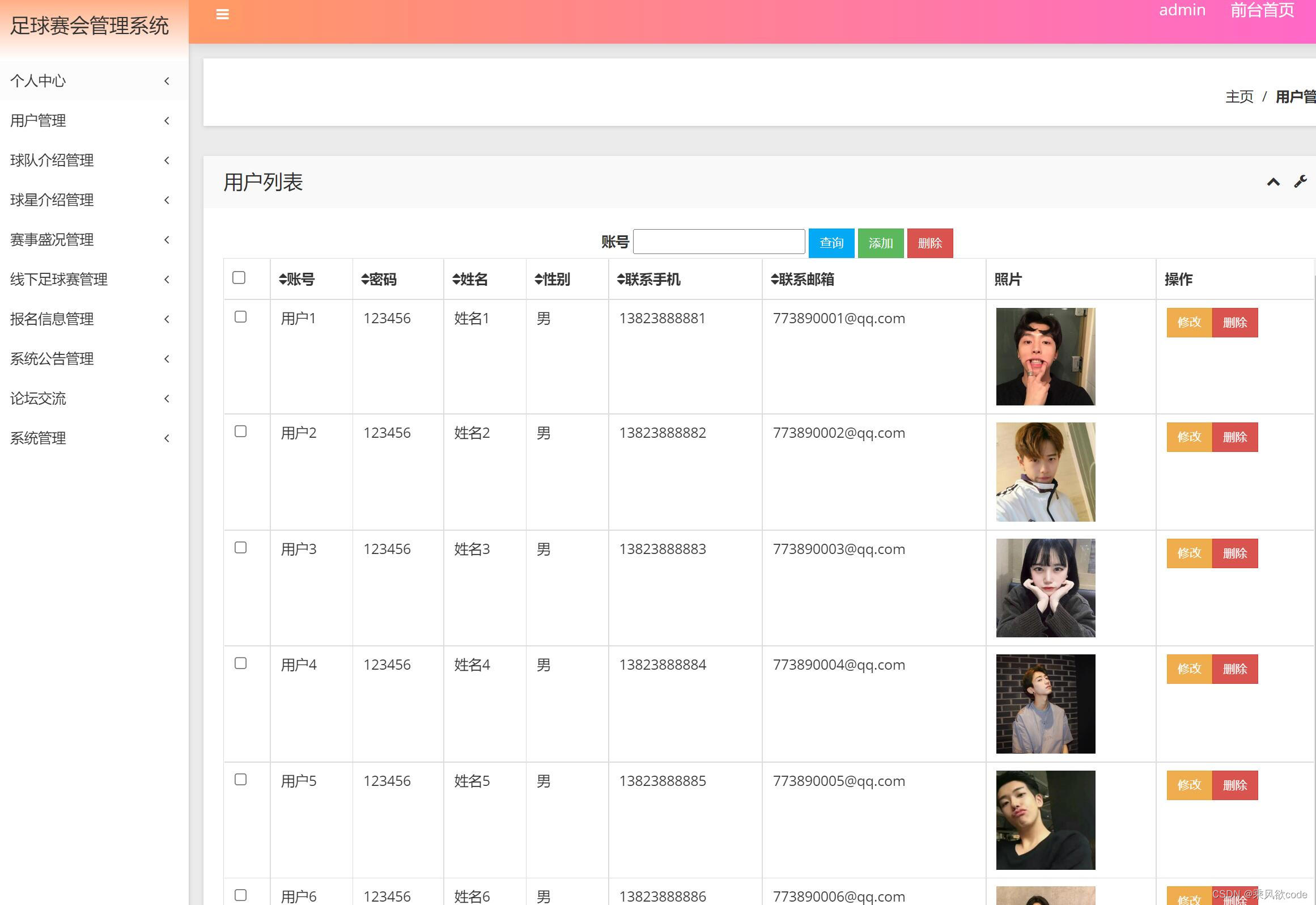Sort the table by 账号 column
The height and width of the screenshot is (905, 1316).
297,279
